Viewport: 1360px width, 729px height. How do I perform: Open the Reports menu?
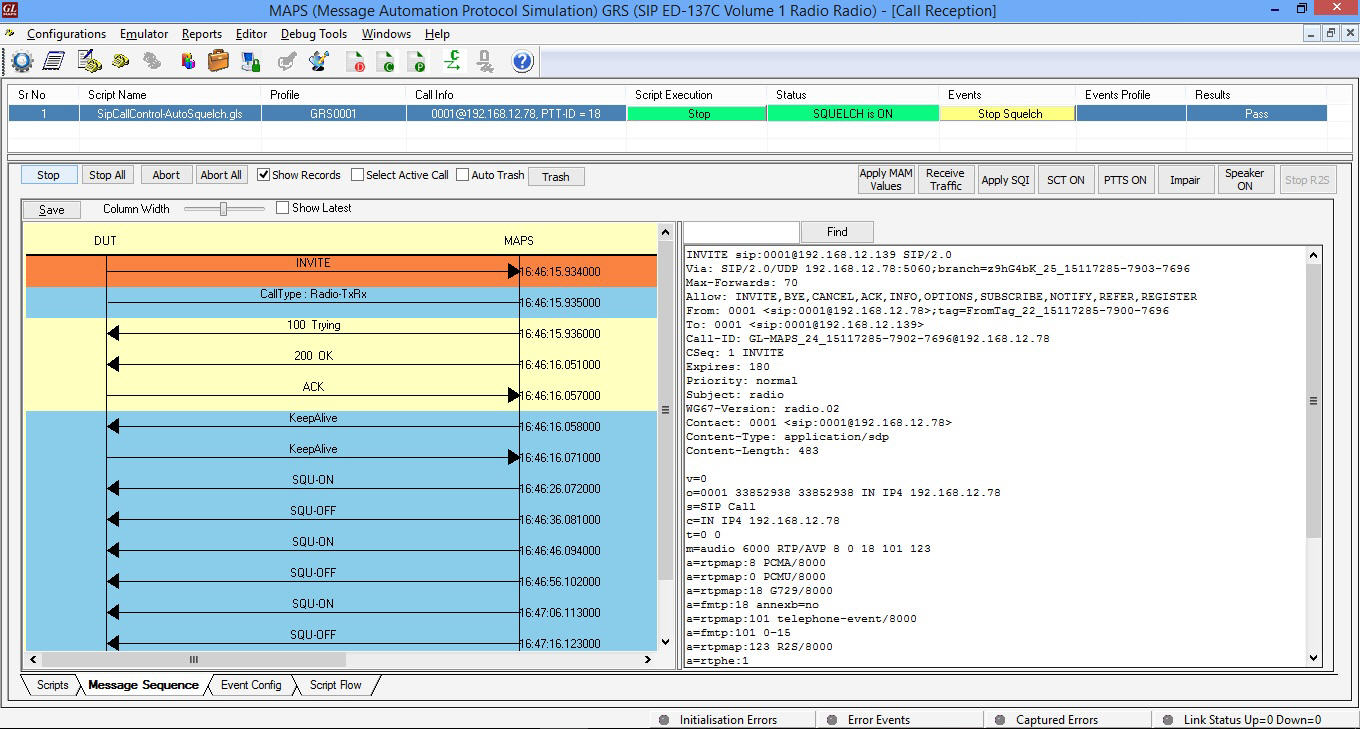(x=202, y=34)
